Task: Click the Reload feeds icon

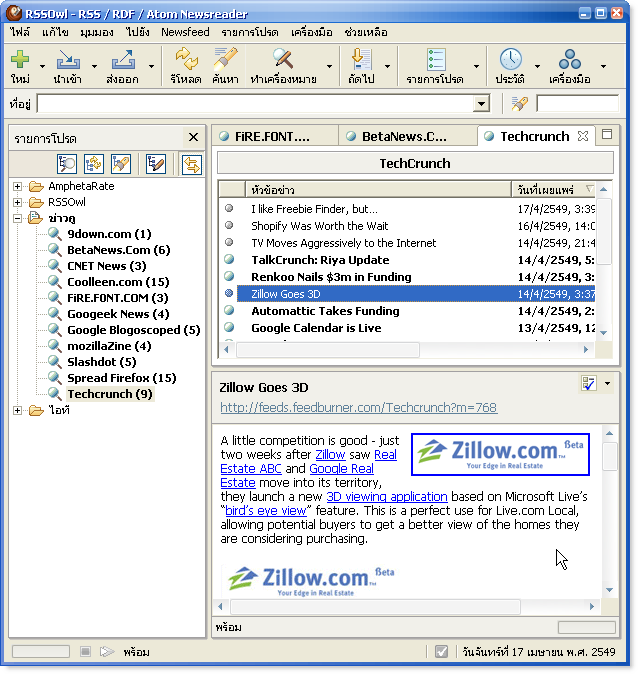Action: tap(186, 59)
